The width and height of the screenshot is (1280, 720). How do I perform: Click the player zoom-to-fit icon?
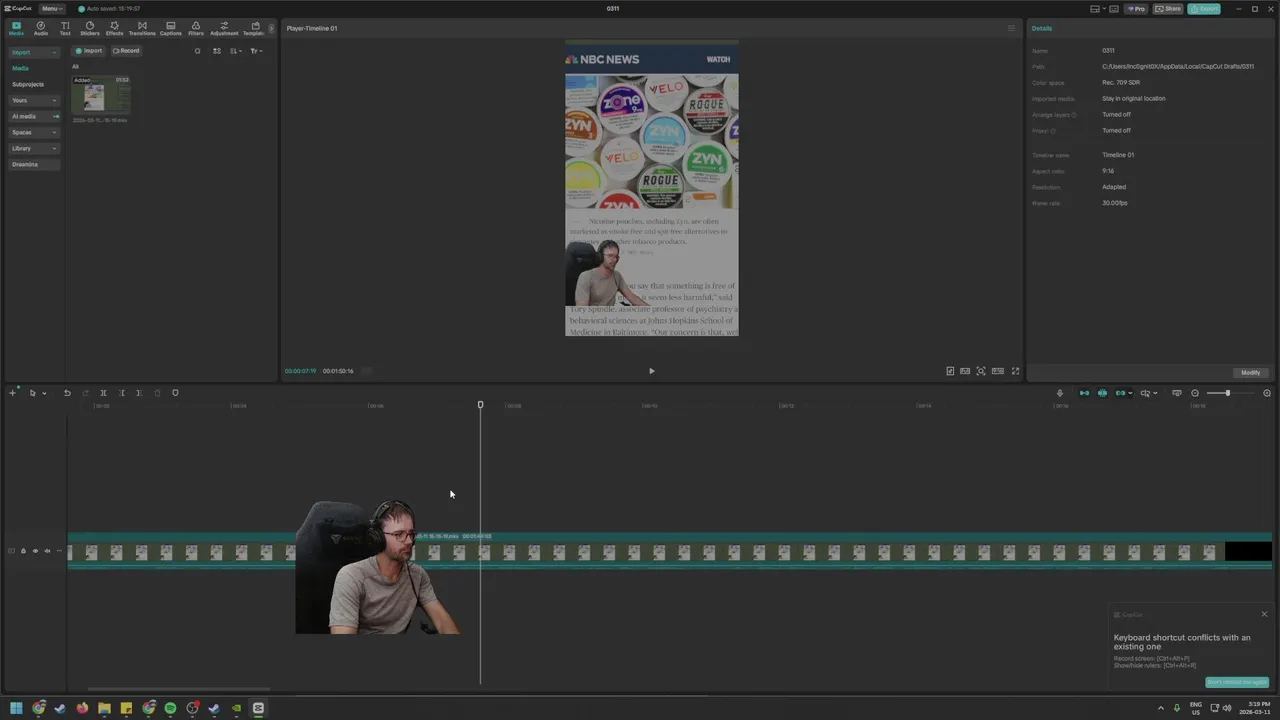tap(981, 371)
